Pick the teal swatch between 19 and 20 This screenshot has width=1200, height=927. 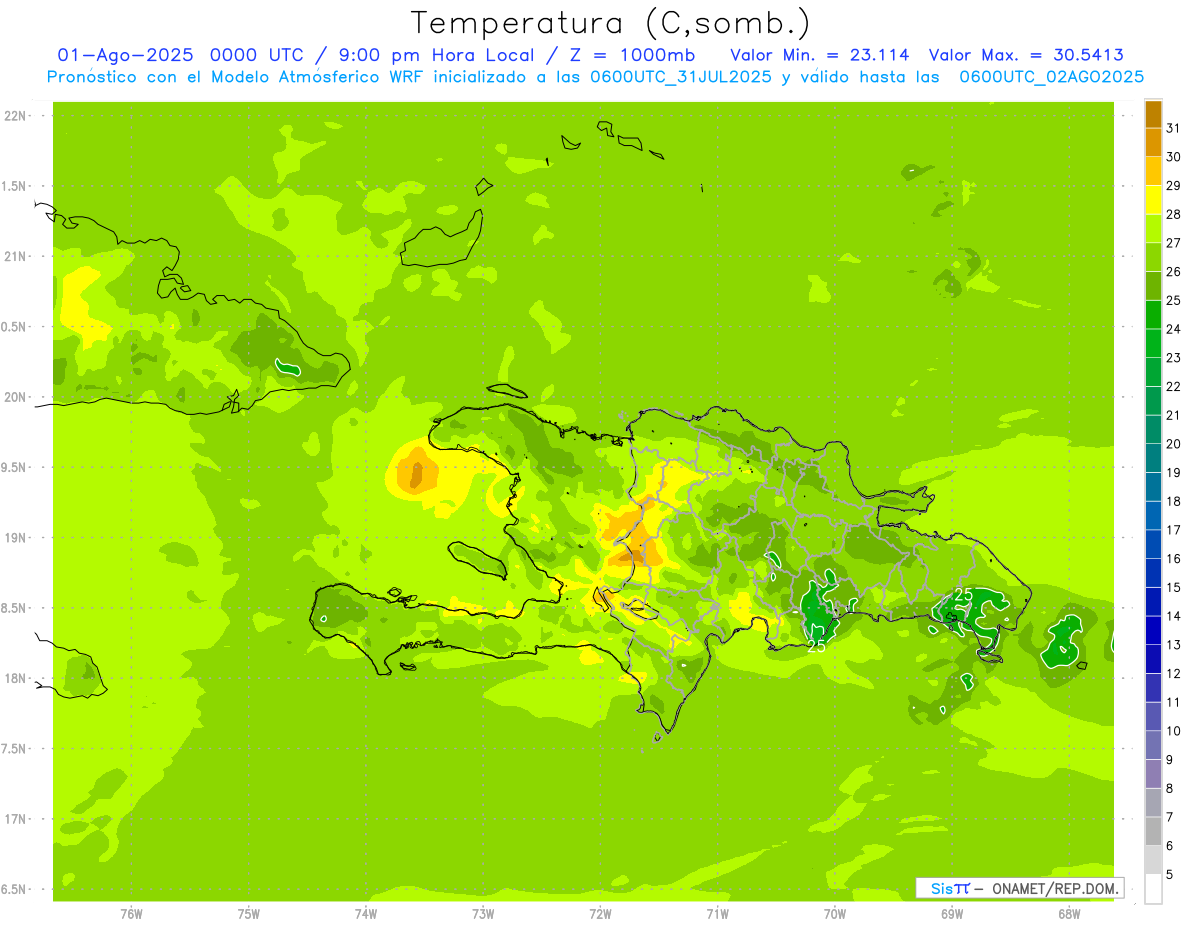pyautogui.click(x=1153, y=458)
